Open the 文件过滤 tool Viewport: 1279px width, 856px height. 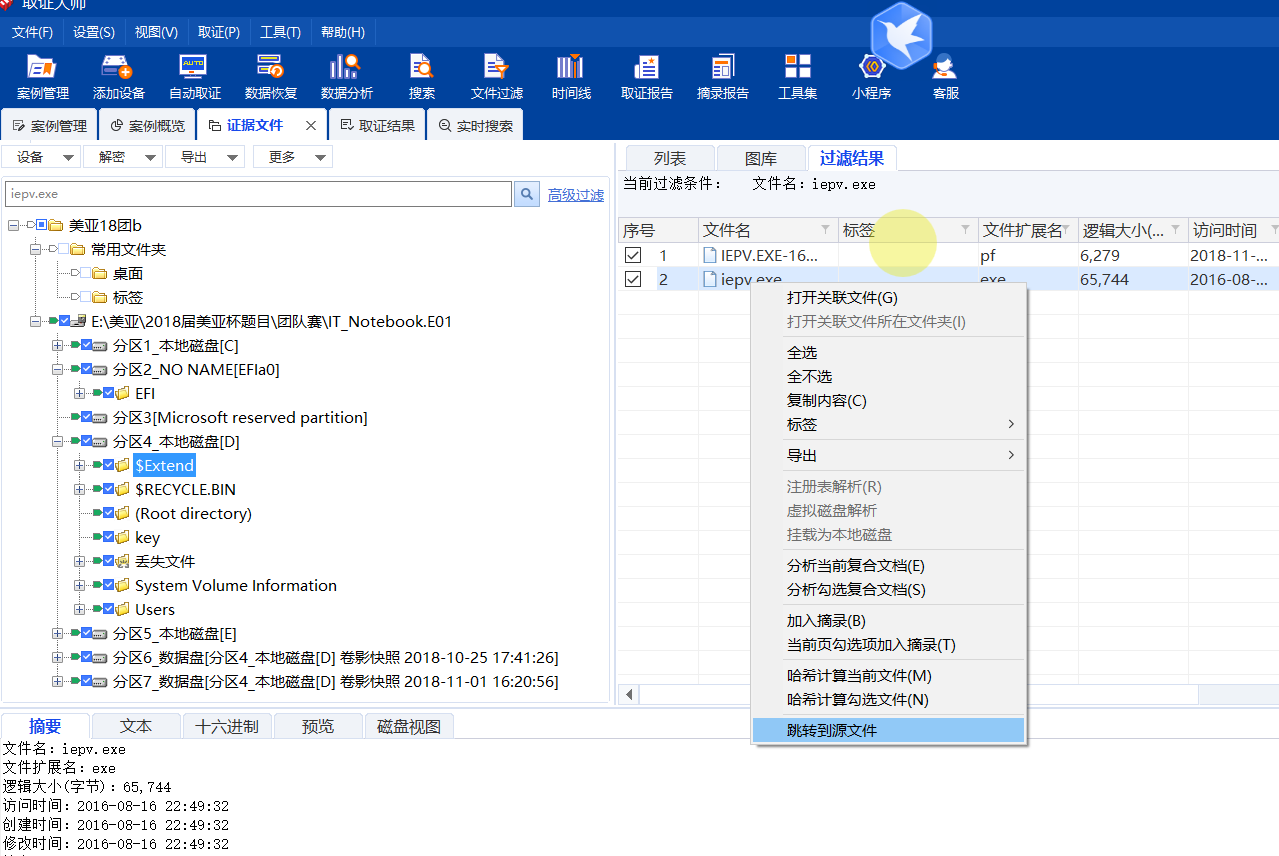click(x=497, y=77)
